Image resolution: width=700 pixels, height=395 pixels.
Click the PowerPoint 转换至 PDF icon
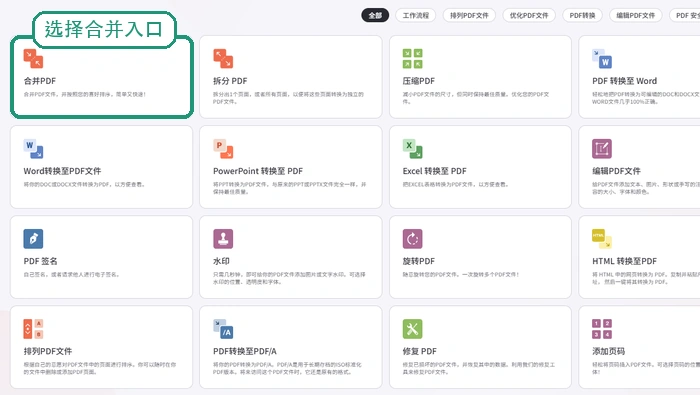(223, 149)
